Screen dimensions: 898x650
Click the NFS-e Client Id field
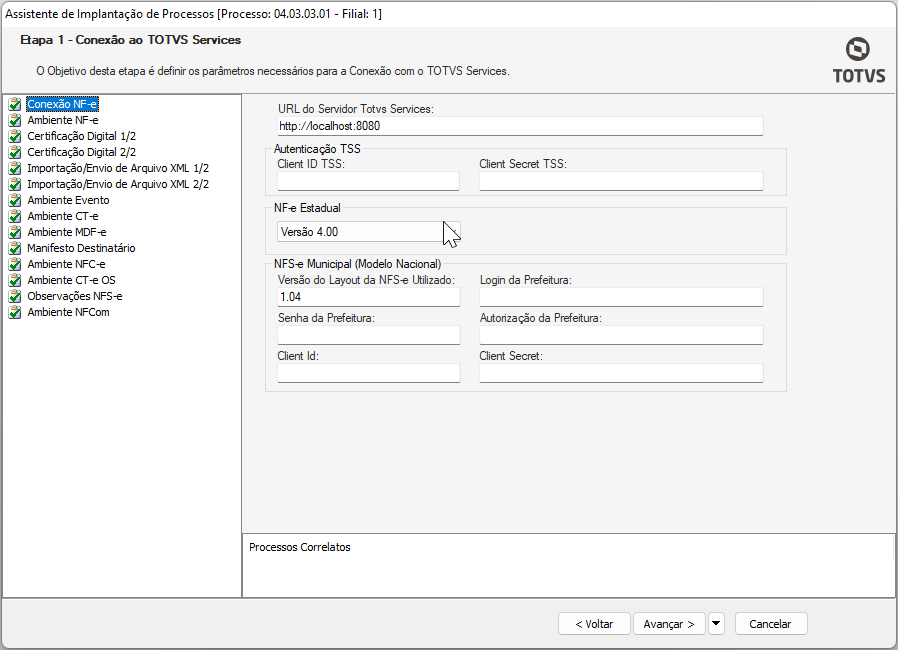pos(369,373)
